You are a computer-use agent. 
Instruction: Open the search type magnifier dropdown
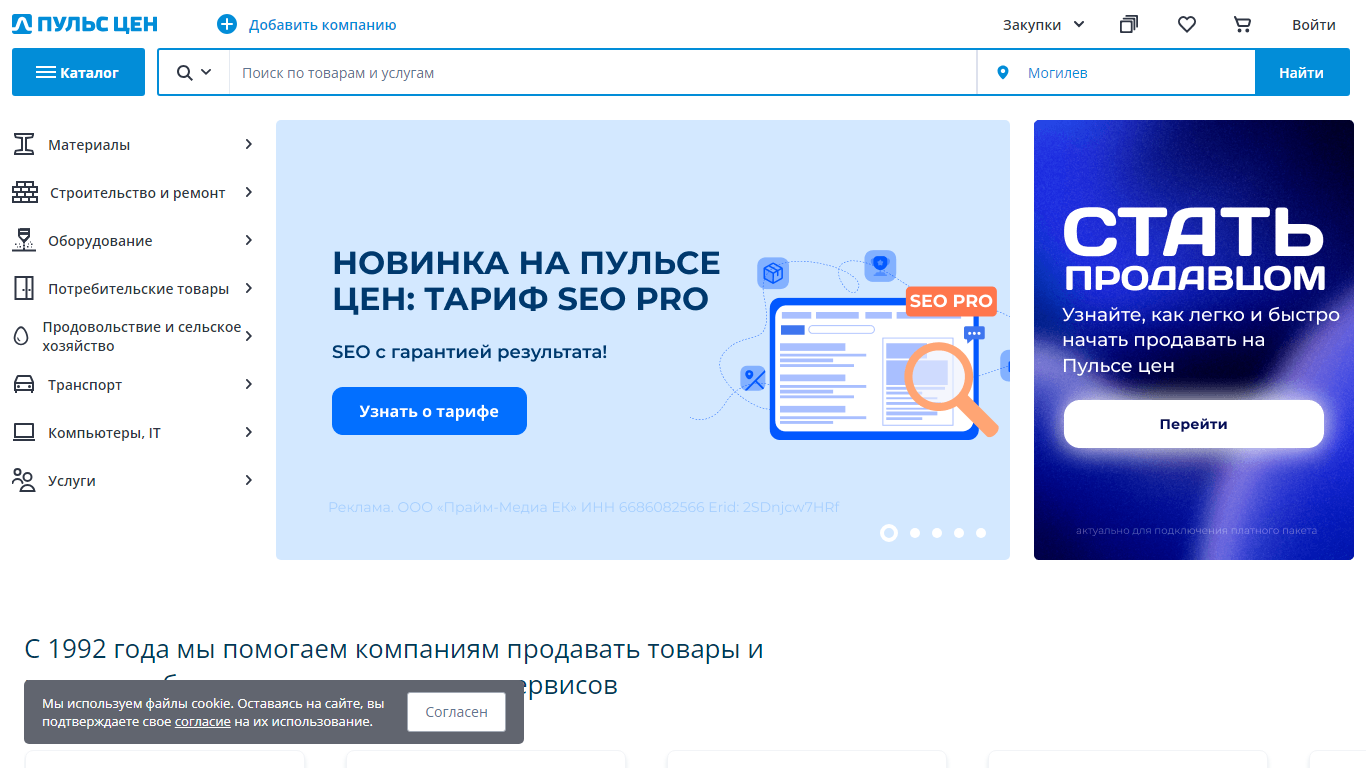point(194,72)
